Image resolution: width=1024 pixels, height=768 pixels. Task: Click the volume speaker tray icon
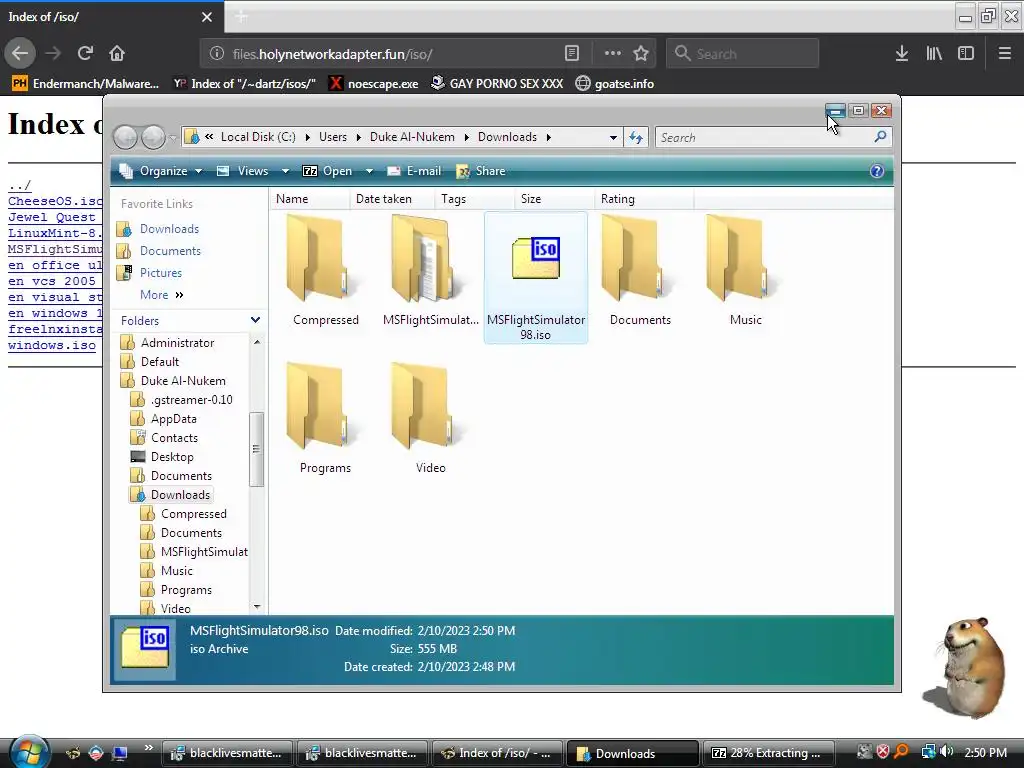click(946, 752)
